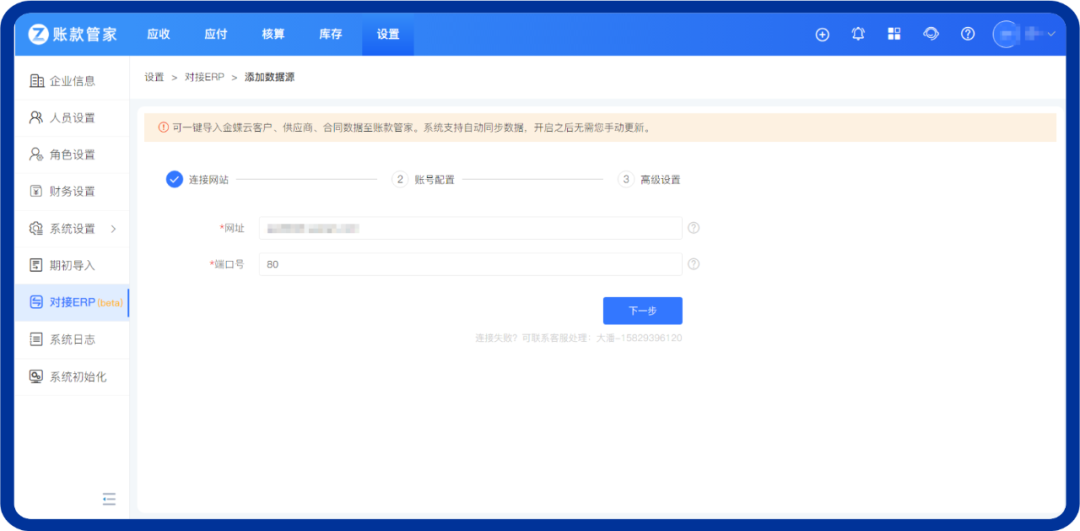
Task: Click help icon beside the 端口号 field
Action: pos(693,264)
